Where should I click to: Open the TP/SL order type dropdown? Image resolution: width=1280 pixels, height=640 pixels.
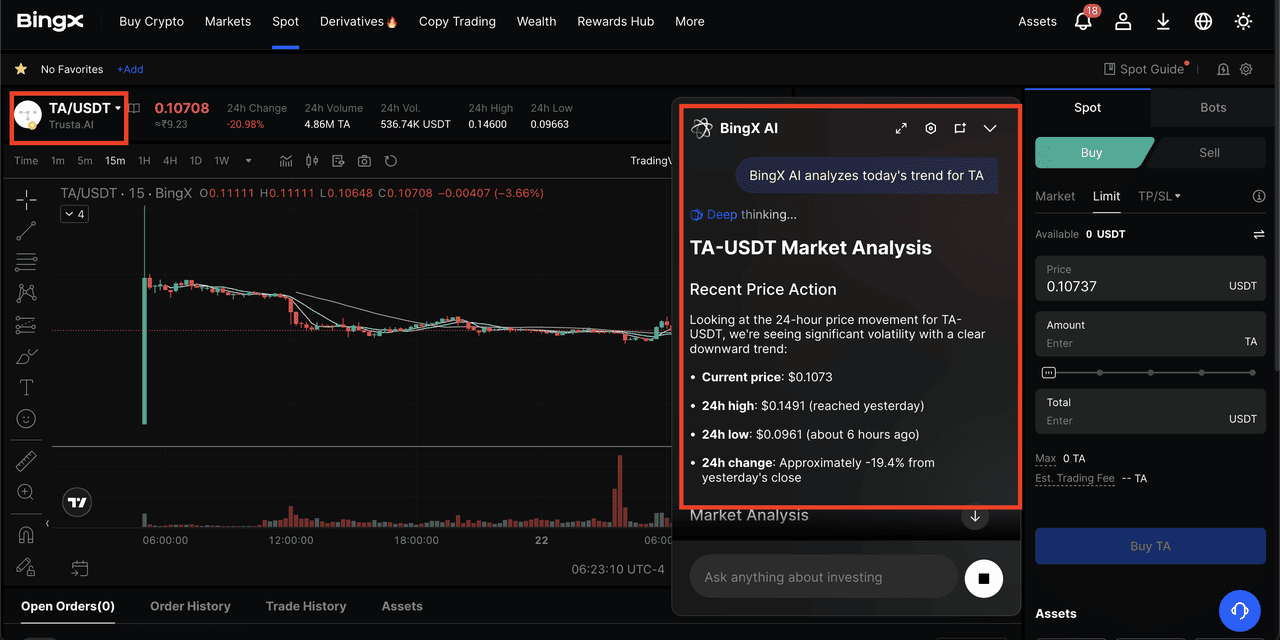[1160, 196]
